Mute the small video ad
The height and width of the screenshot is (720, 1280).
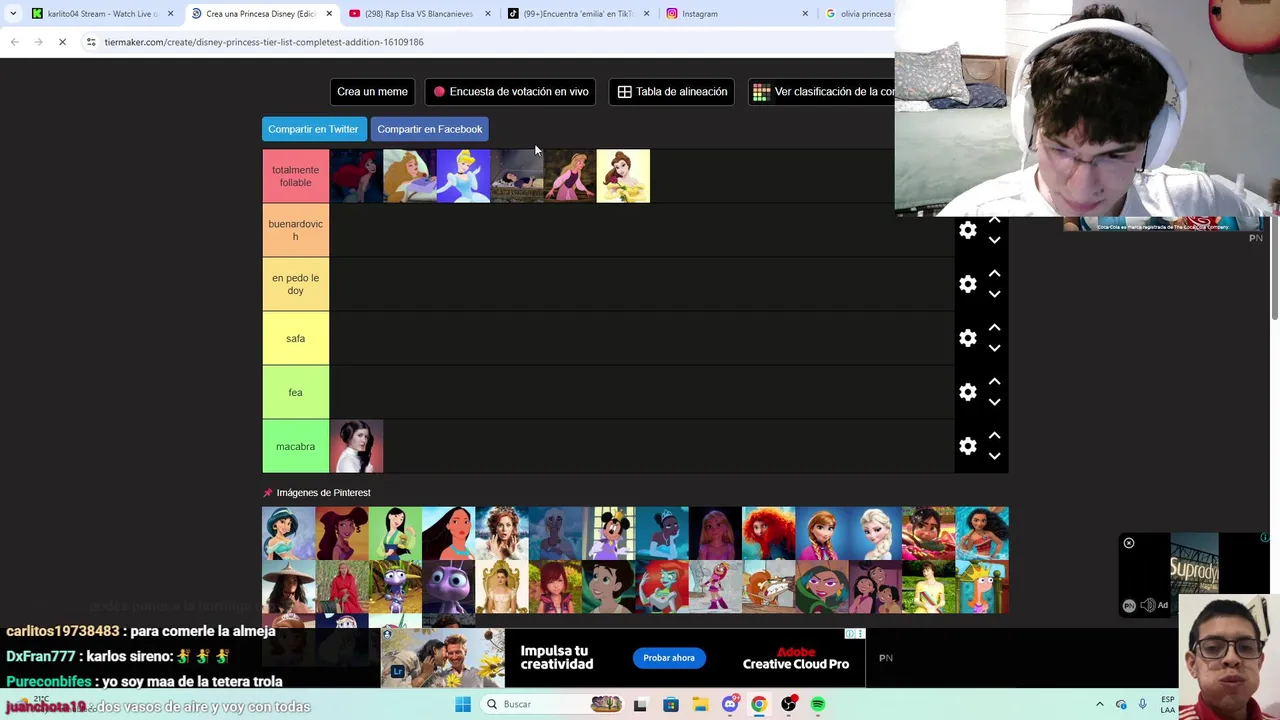(1147, 605)
